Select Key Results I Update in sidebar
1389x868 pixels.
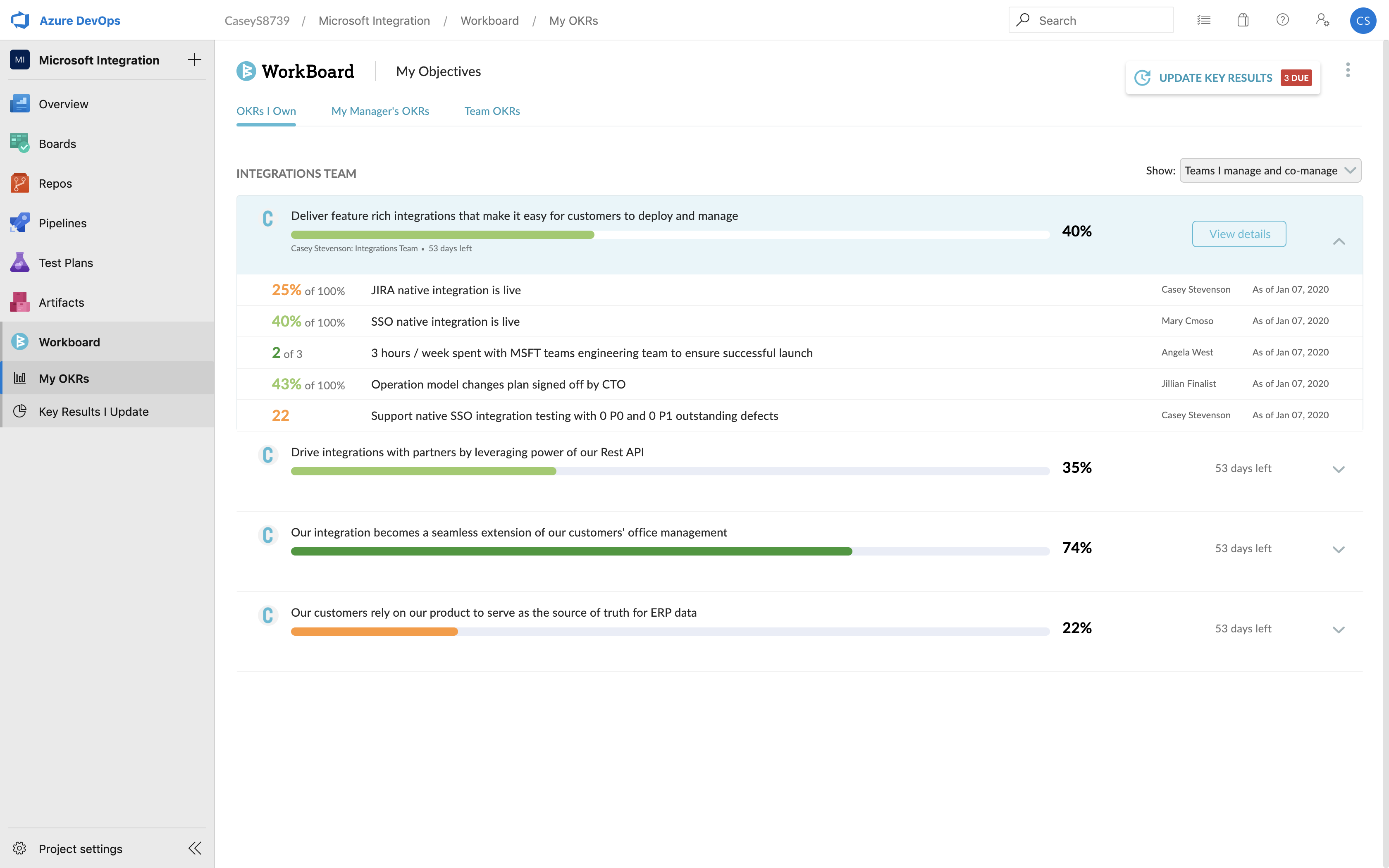point(107,411)
